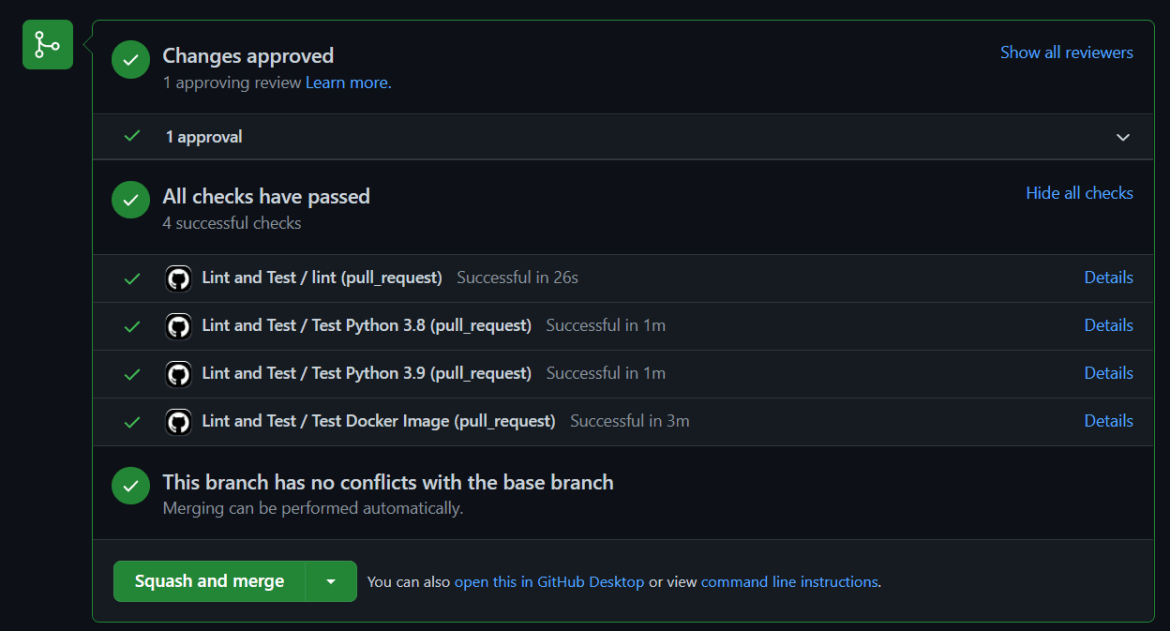Click the checkmark icon beside no conflicts message
1170x631 pixels.
(130, 486)
